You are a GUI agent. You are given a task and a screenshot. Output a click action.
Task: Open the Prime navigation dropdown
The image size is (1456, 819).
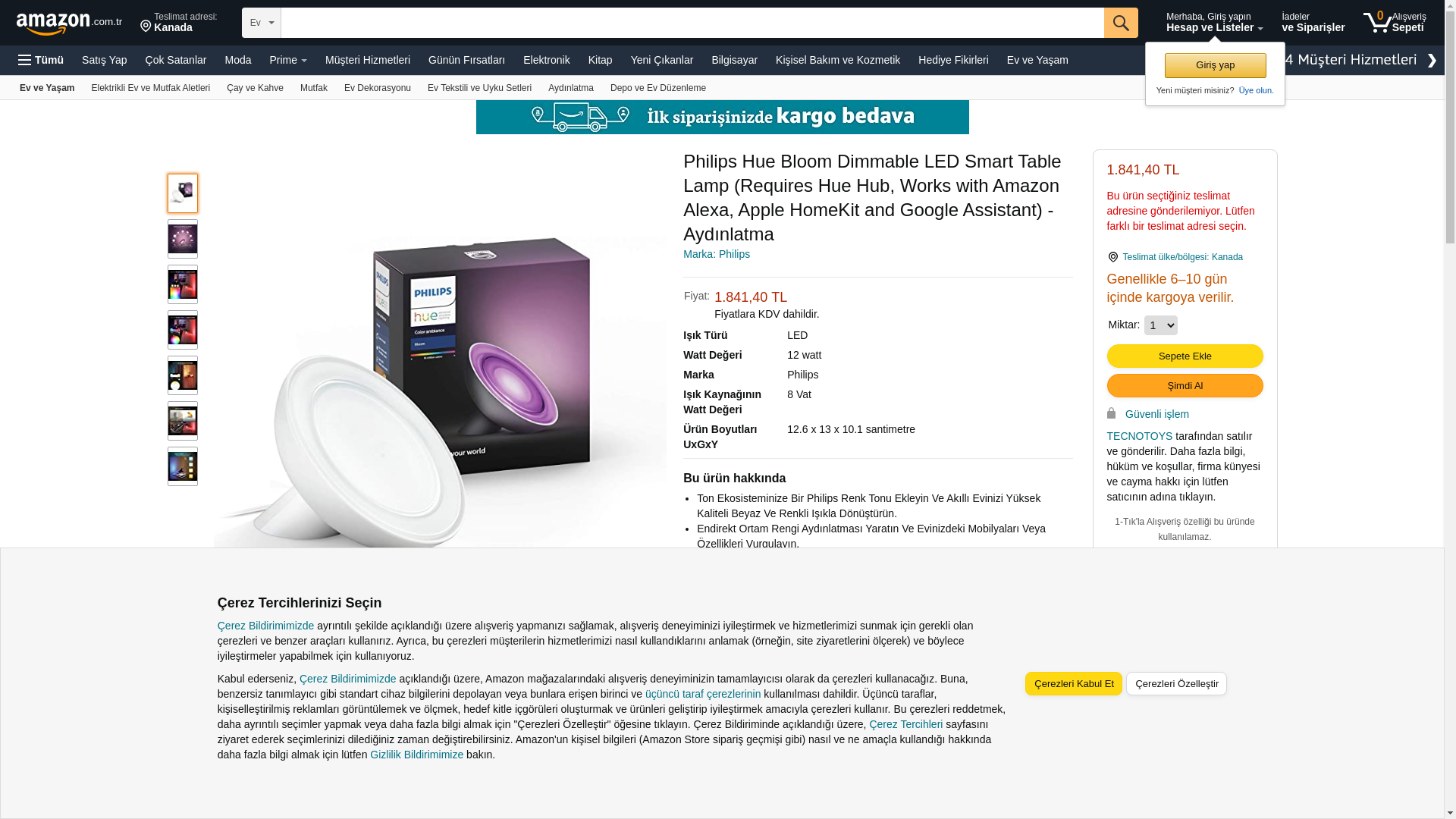coord(288,60)
